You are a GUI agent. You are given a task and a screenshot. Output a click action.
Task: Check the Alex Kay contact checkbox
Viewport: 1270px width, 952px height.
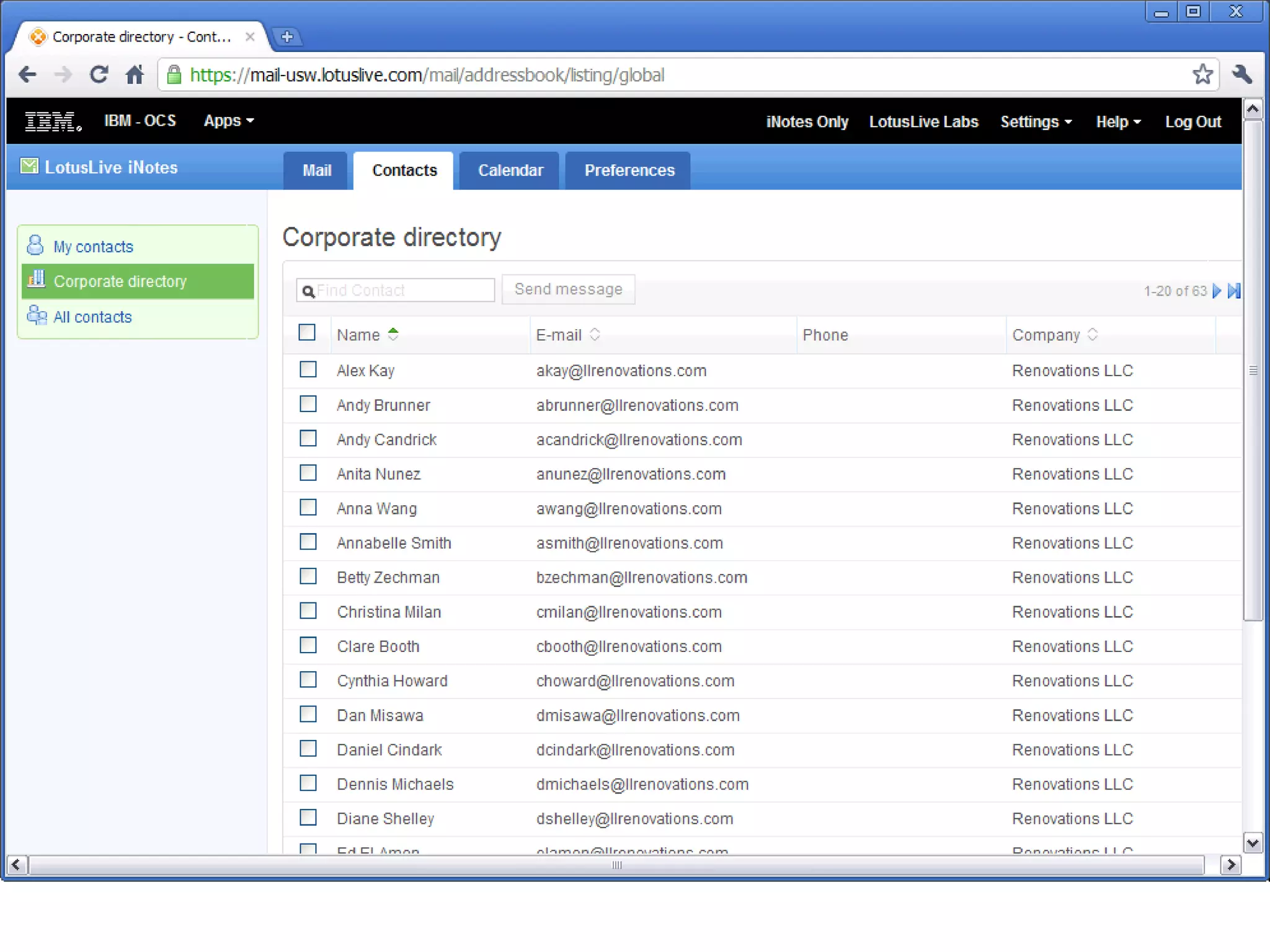pos(308,369)
